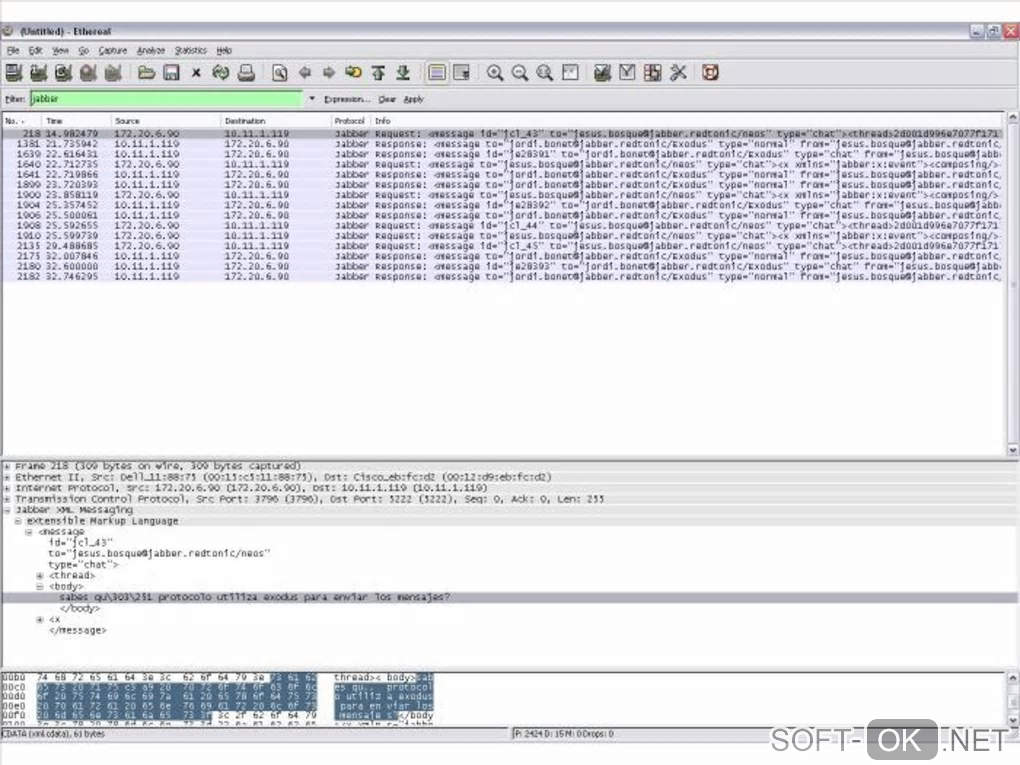The width and height of the screenshot is (1020, 765).
Task: Open help via lifebuoy icon
Action: [x=710, y=73]
